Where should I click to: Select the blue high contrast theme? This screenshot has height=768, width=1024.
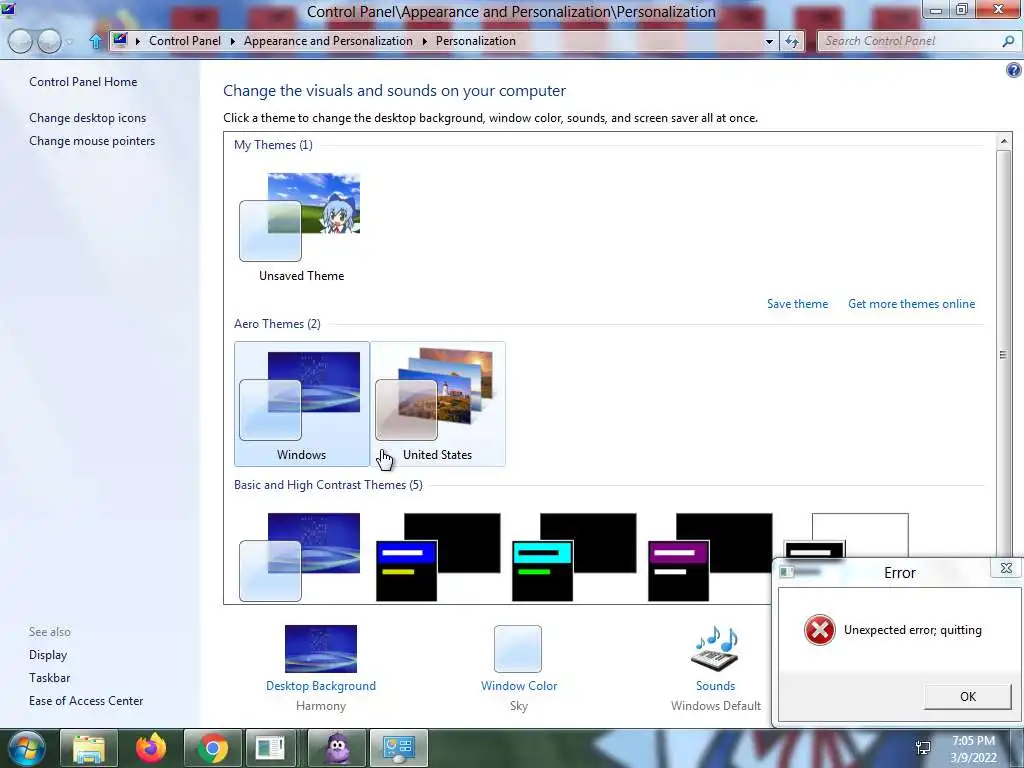[438, 557]
